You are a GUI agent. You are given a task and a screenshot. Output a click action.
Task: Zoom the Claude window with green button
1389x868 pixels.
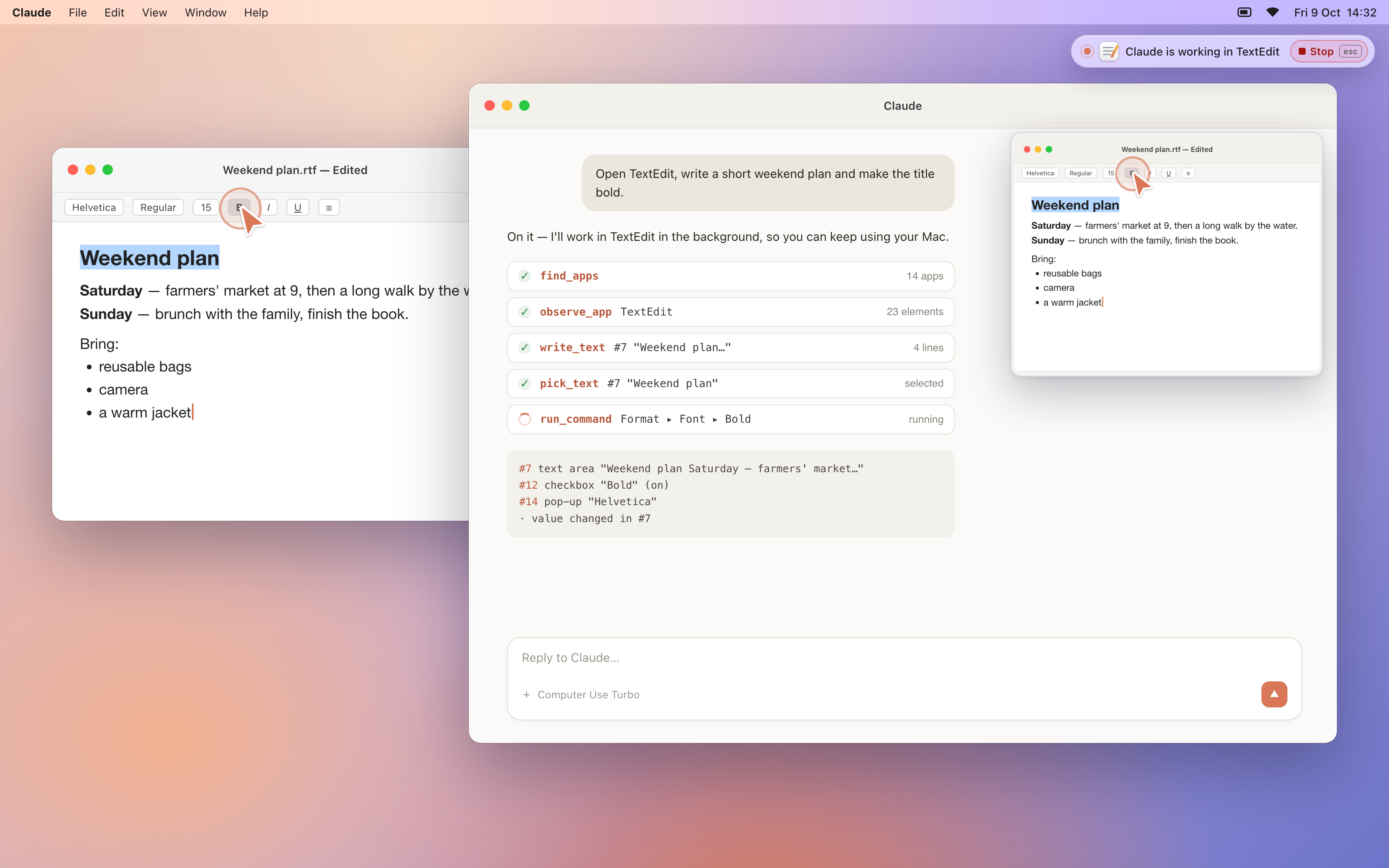pyautogui.click(x=524, y=105)
